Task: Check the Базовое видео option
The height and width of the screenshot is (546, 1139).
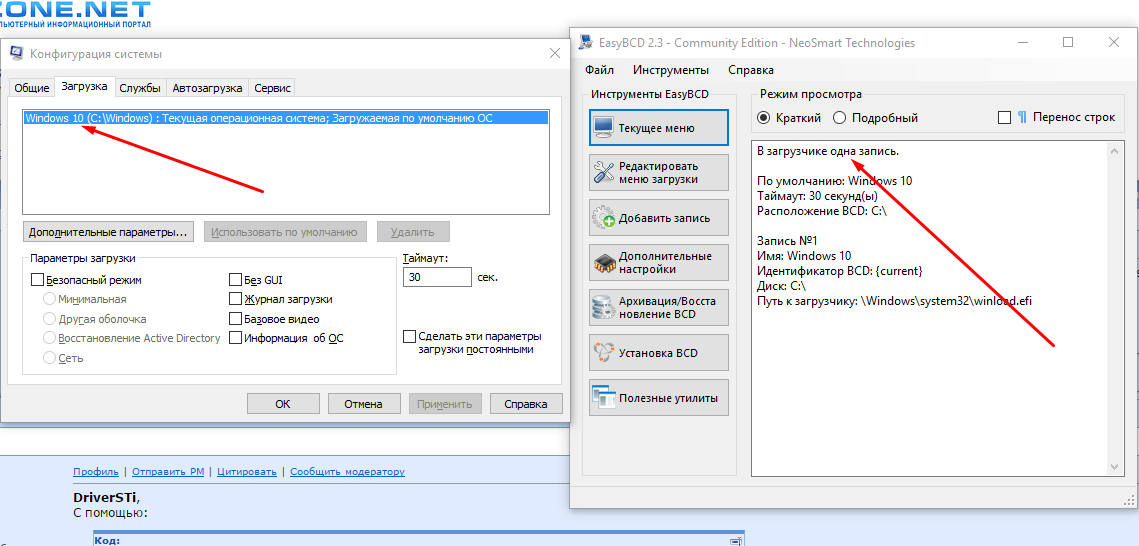Action: [235, 318]
